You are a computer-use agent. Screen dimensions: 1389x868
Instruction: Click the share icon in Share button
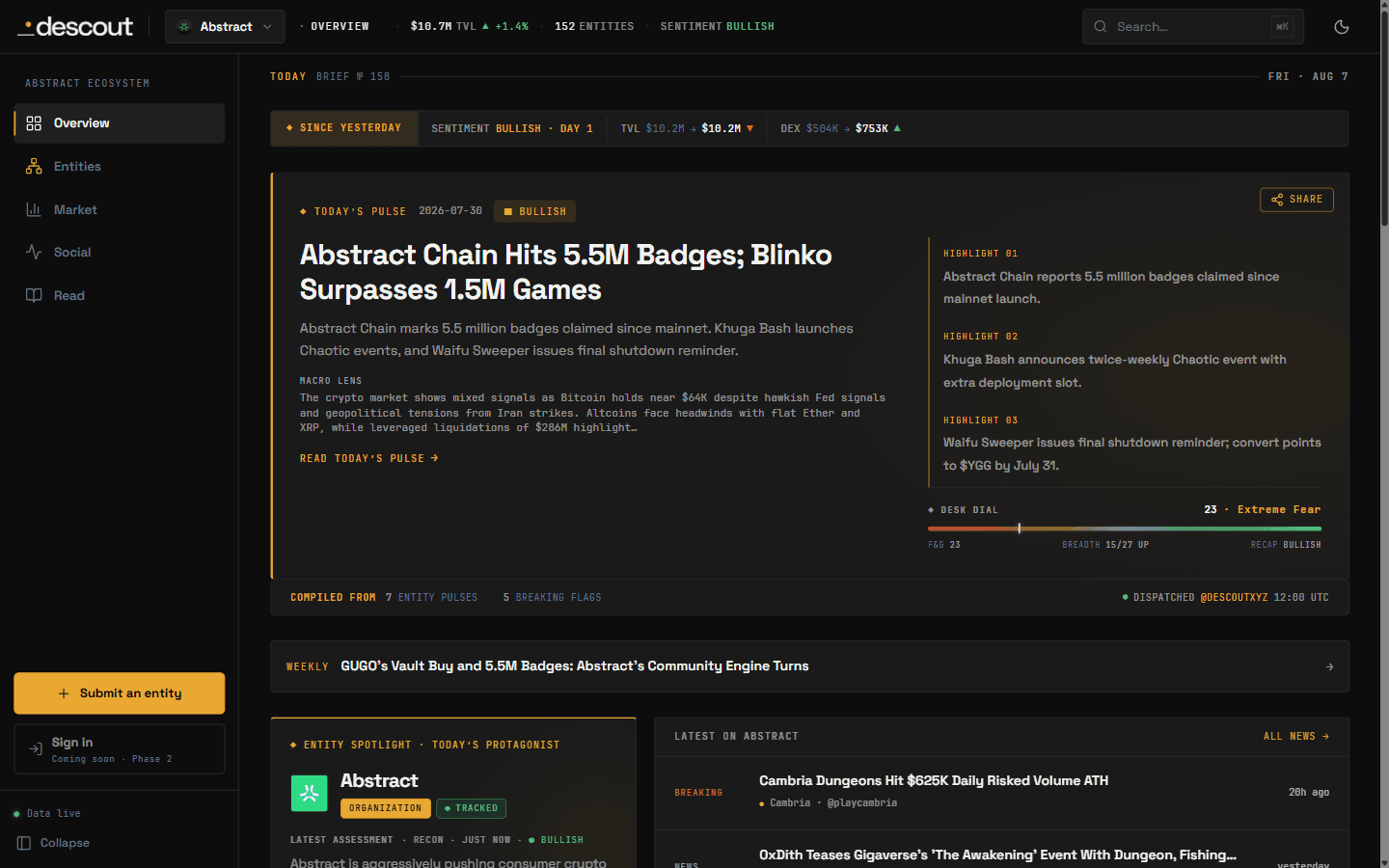point(1277,200)
